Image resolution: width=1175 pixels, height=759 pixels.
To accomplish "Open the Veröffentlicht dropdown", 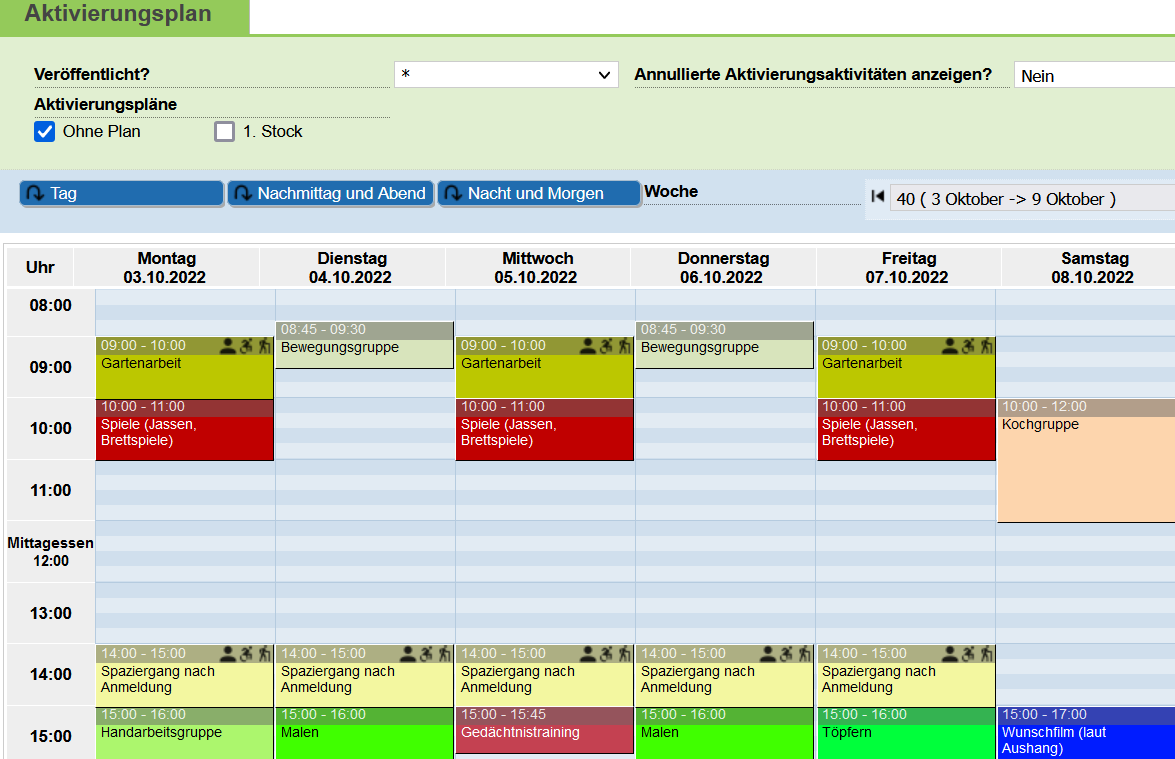I will point(506,75).
